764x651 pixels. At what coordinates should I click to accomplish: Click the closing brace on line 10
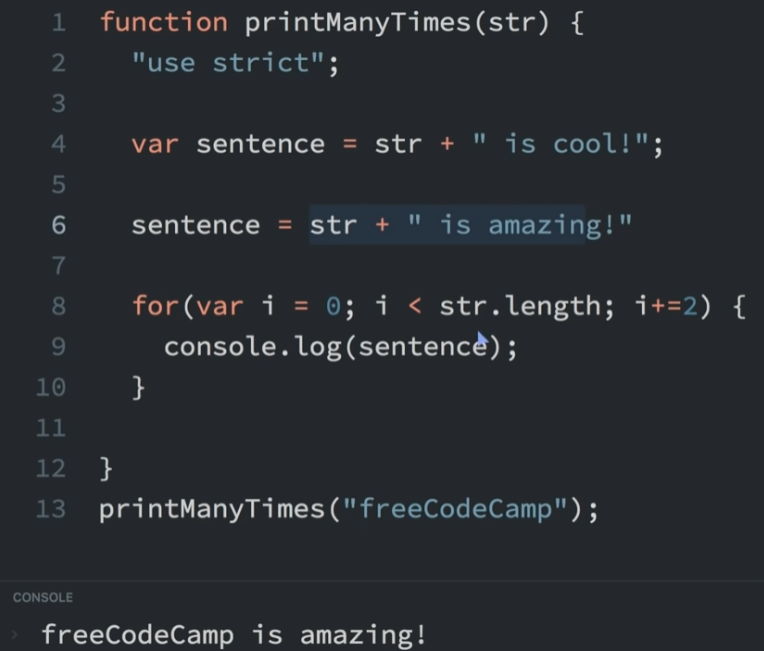coord(139,388)
